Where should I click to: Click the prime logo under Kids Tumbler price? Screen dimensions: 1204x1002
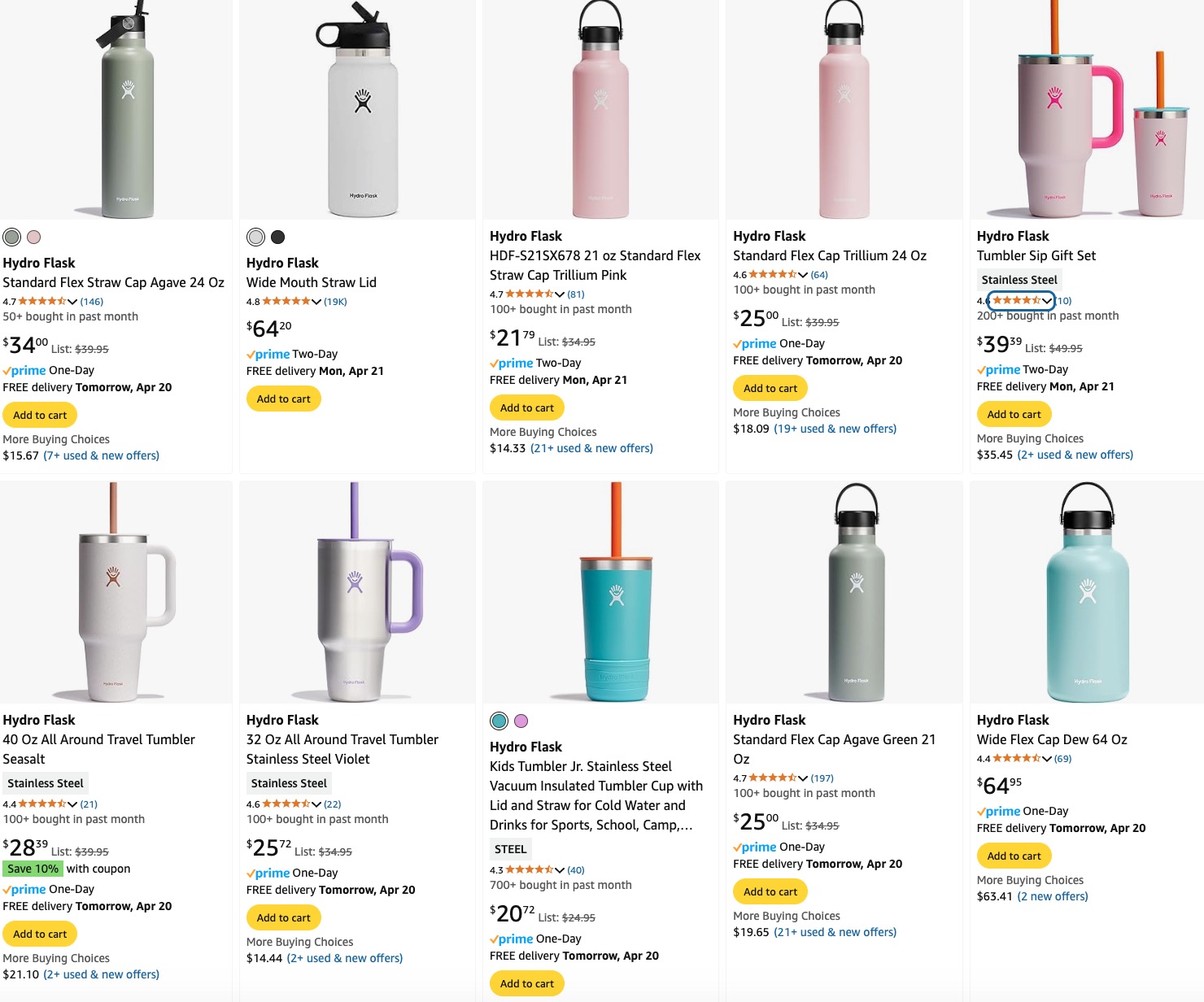click(x=516, y=939)
